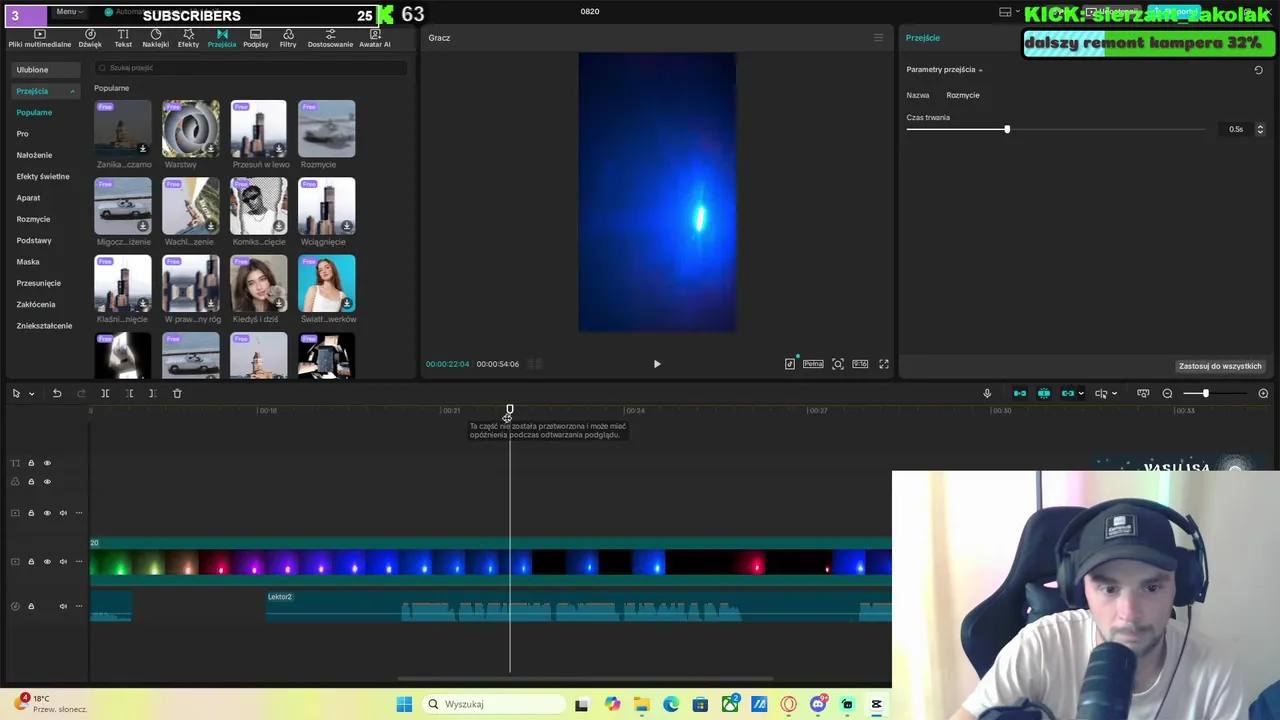1280x720 pixels.
Task: Select the Pro transitions subcategory
Action: point(22,133)
